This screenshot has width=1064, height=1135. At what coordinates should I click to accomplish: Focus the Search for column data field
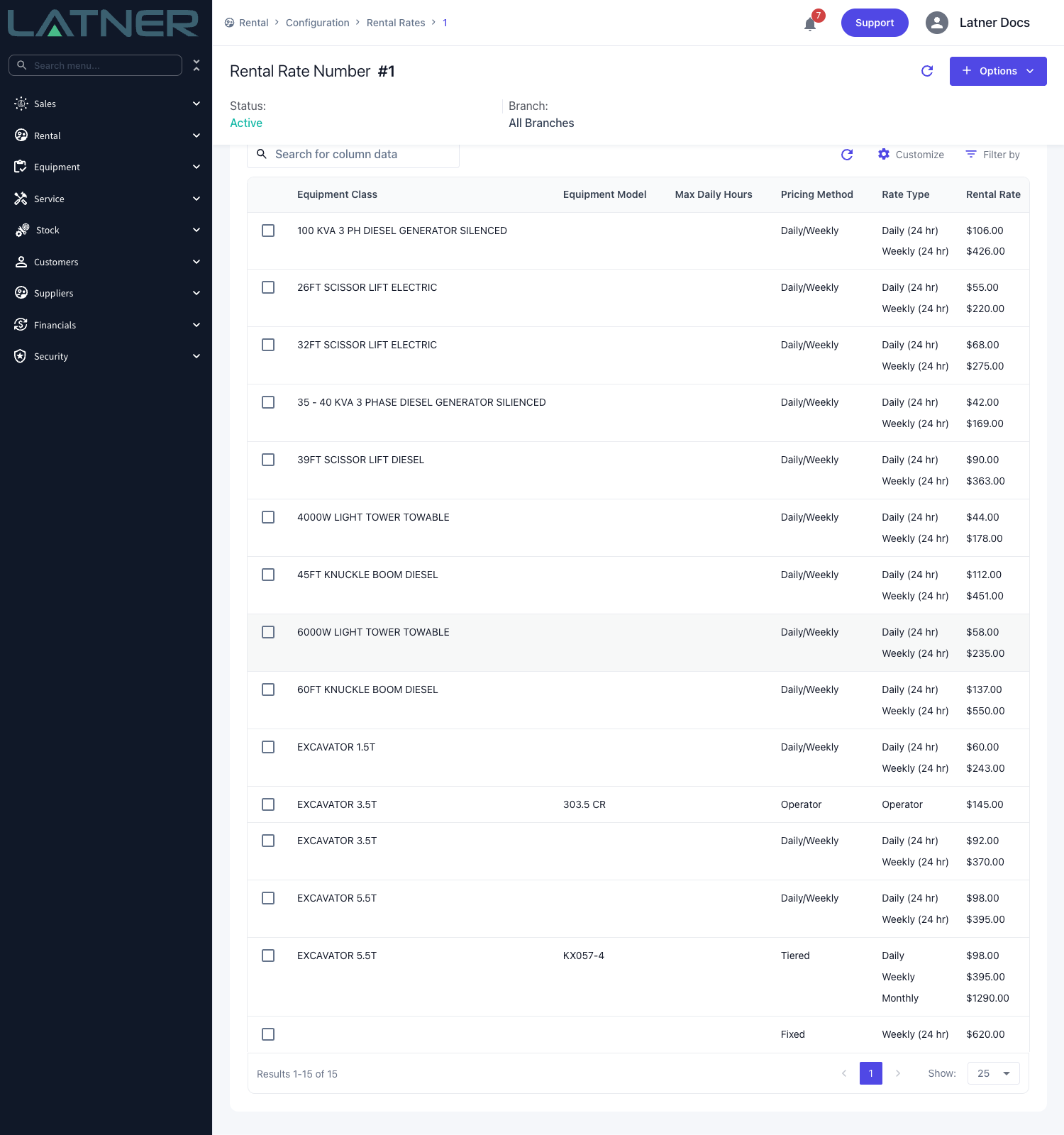pyautogui.click(x=353, y=155)
